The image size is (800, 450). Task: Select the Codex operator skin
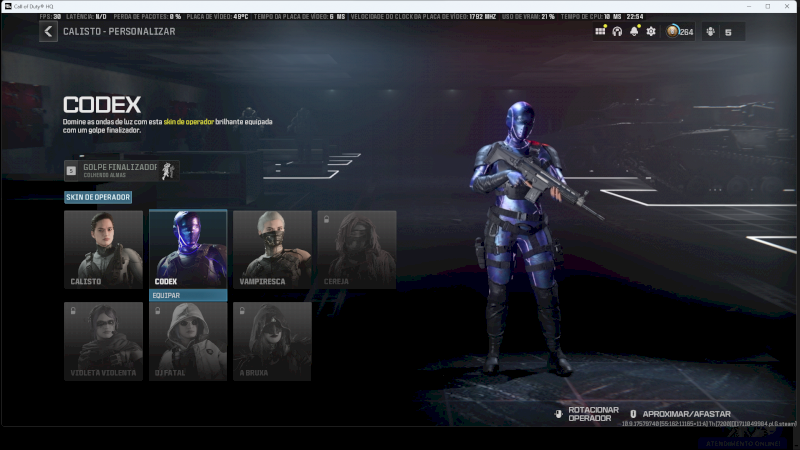point(188,249)
